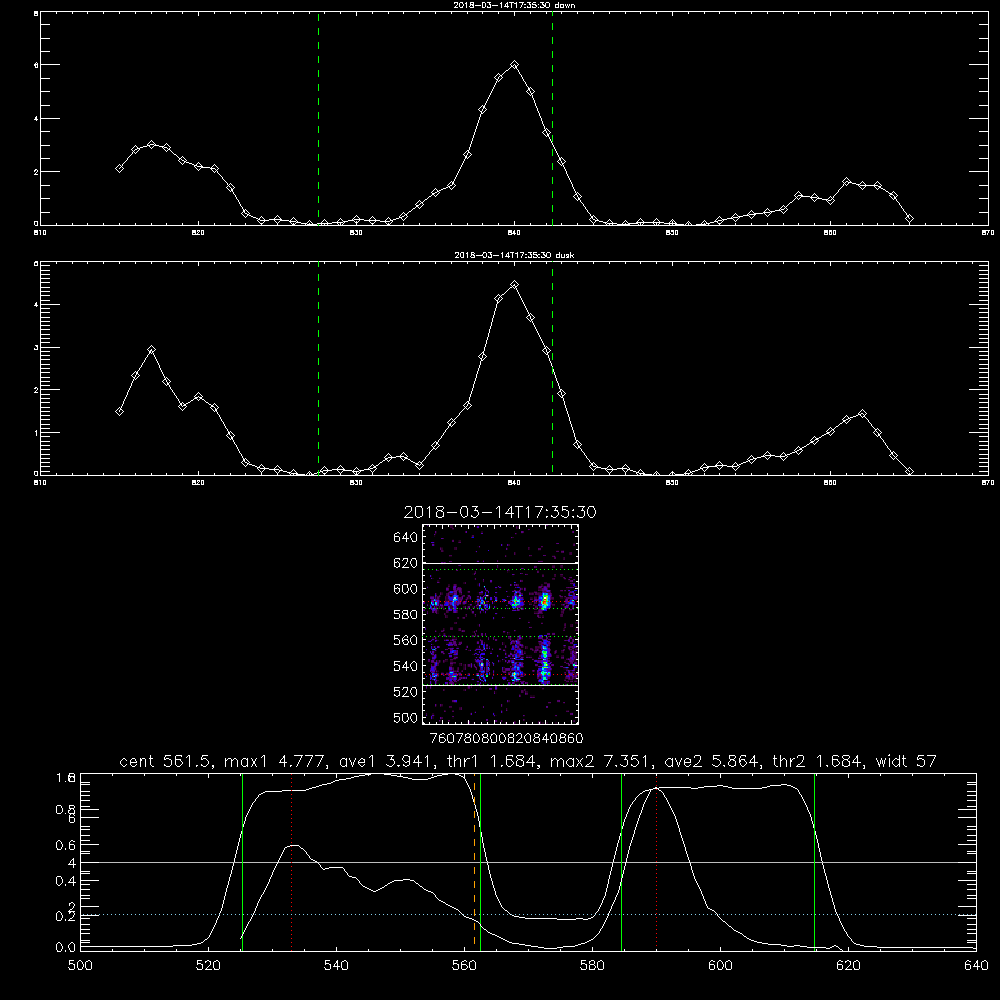
Task: Click the cyan dotted threshold line in bottom plot
Action: [528, 915]
